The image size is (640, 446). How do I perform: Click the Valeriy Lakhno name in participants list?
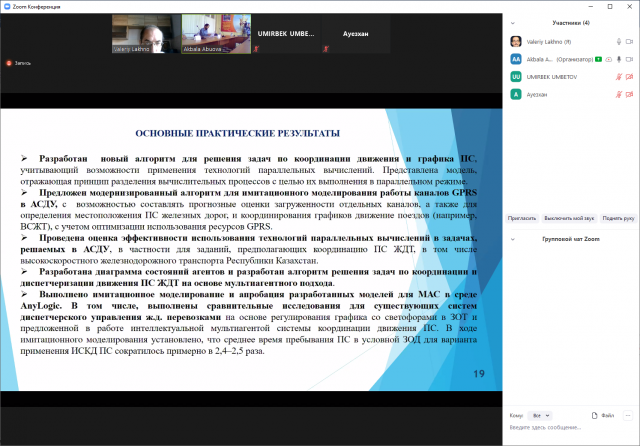pyautogui.click(x=549, y=42)
